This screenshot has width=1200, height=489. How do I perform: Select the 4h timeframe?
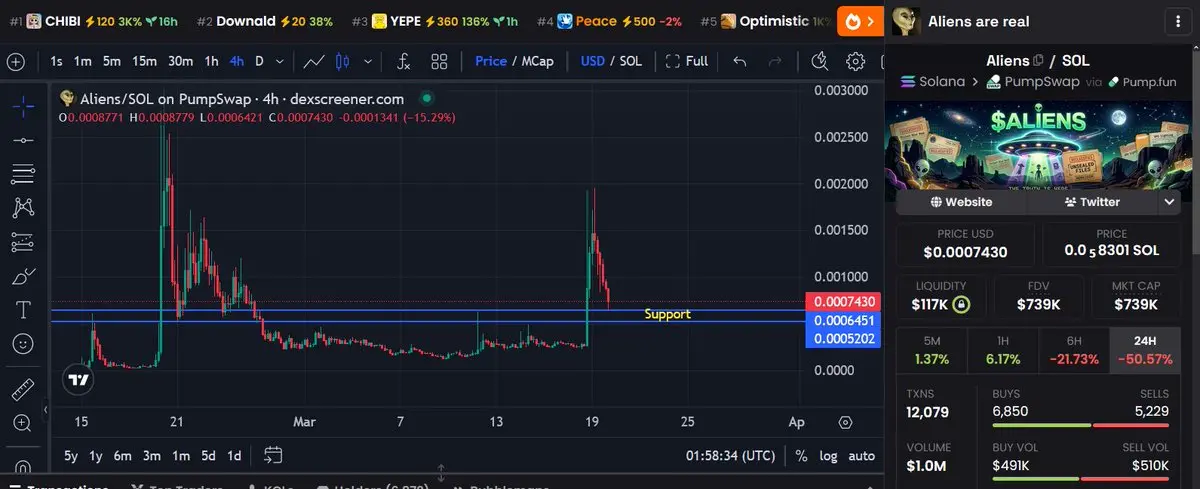237,61
